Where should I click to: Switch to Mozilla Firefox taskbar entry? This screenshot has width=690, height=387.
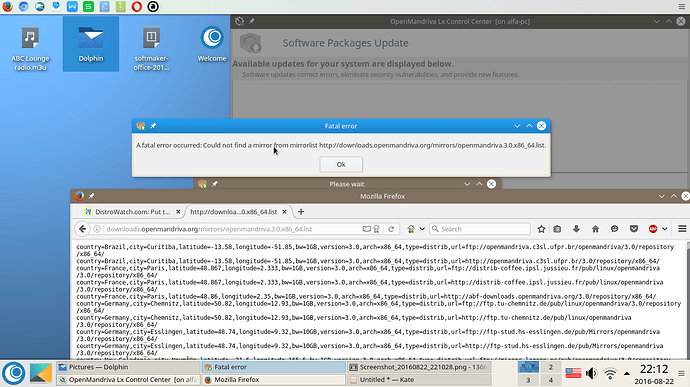274,380
